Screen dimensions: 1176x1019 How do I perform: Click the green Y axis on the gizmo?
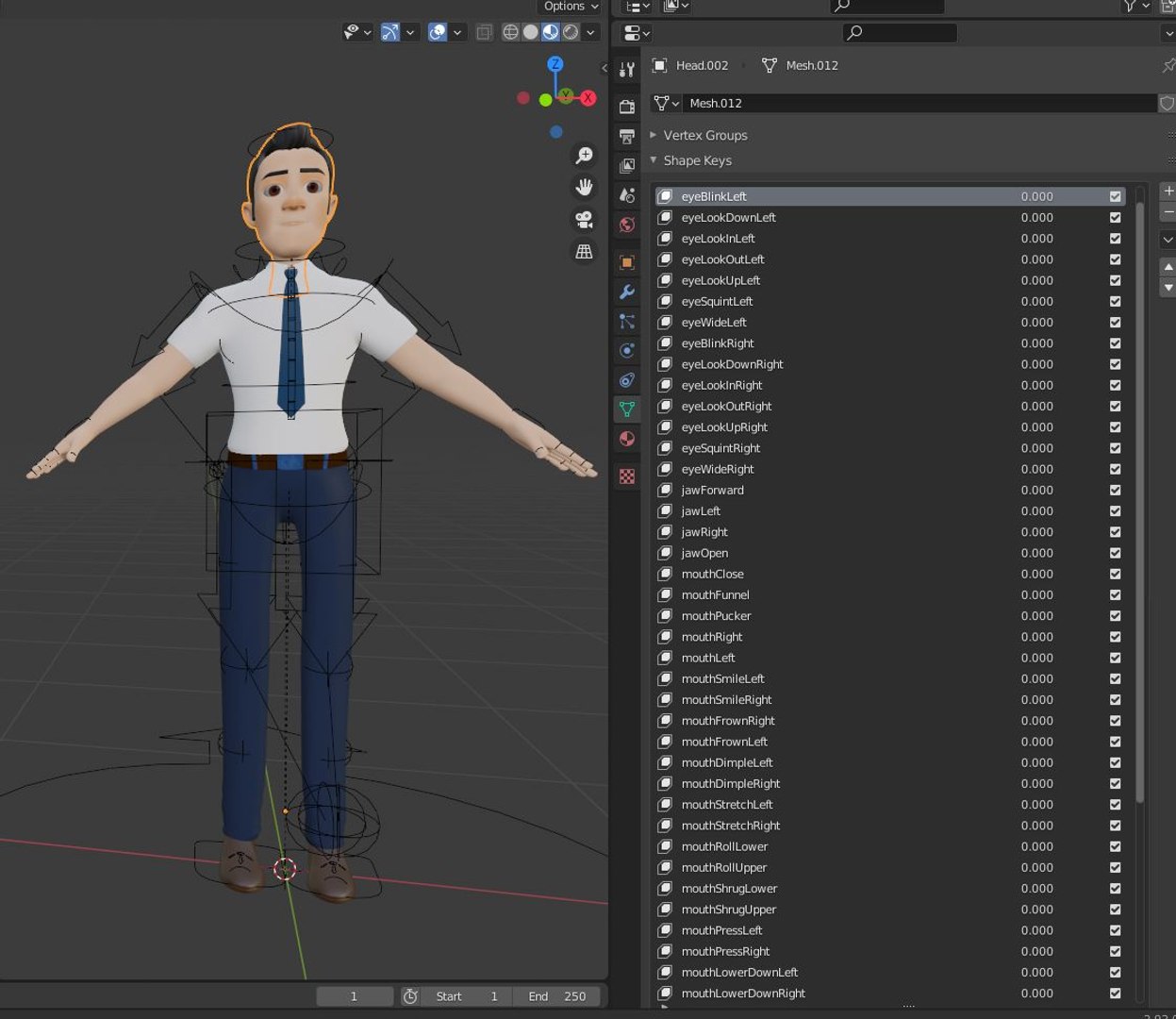pyautogui.click(x=566, y=95)
